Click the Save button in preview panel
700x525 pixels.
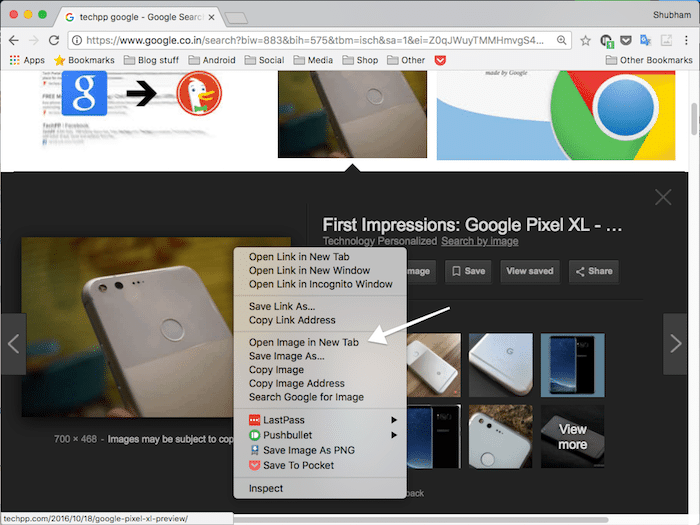coord(468,271)
